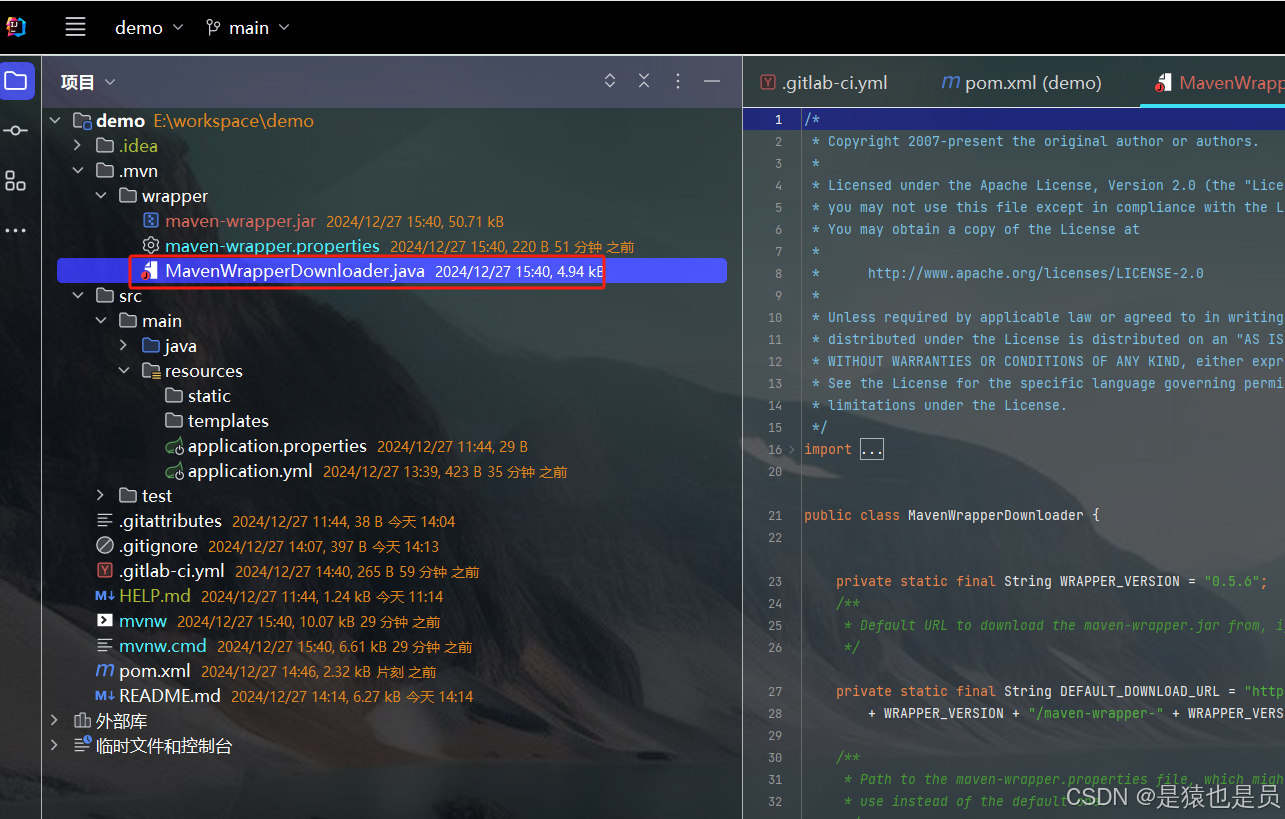1285x819 pixels.
Task: Expand 临时文件和控制台 node
Action: coord(54,746)
